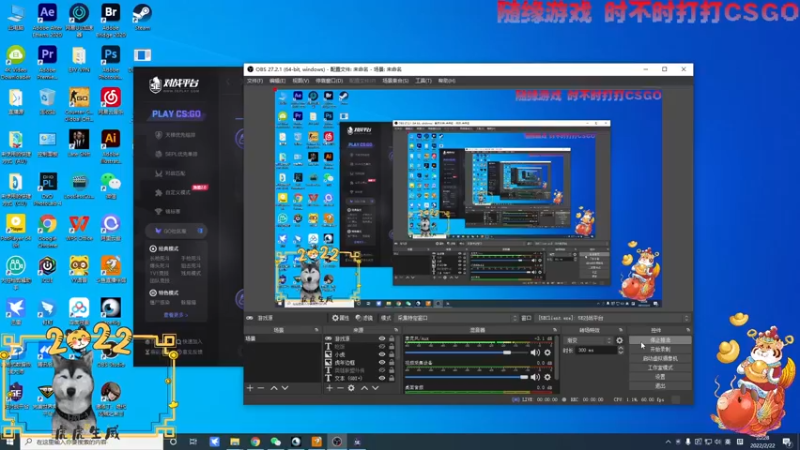Image resolution: width=800 pixels, height=450 pixels.
Task: Open the 场景集合(S) menu in OBS
Action: click(x=395, y=81)
